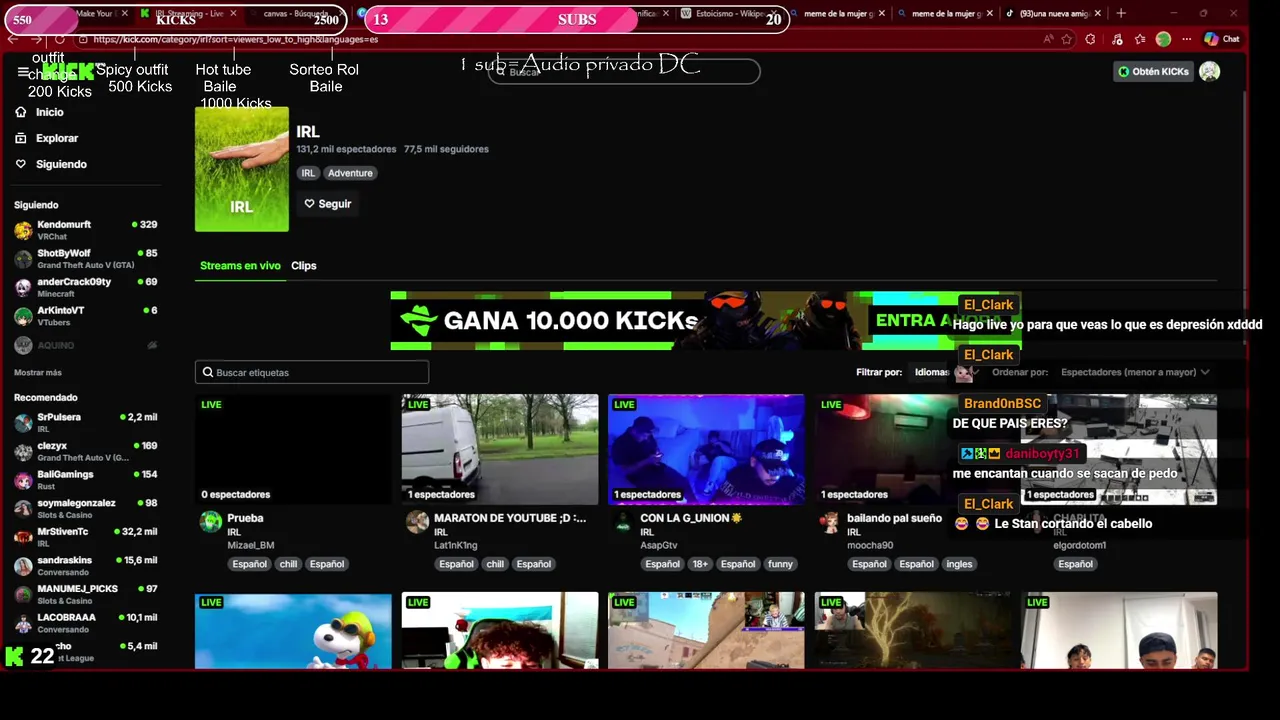The width and height of the screenshot is (1280, 720).
Task: Click moocha90 streamer avatar icon
Action: click(830, 522)
